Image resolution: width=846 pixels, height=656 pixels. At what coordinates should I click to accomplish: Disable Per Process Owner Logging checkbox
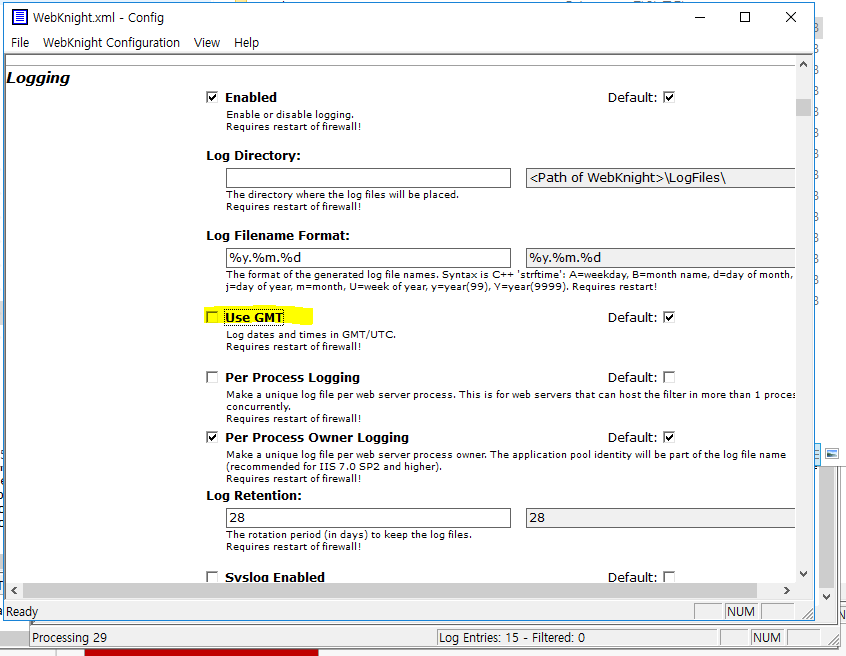pos(212,437)
